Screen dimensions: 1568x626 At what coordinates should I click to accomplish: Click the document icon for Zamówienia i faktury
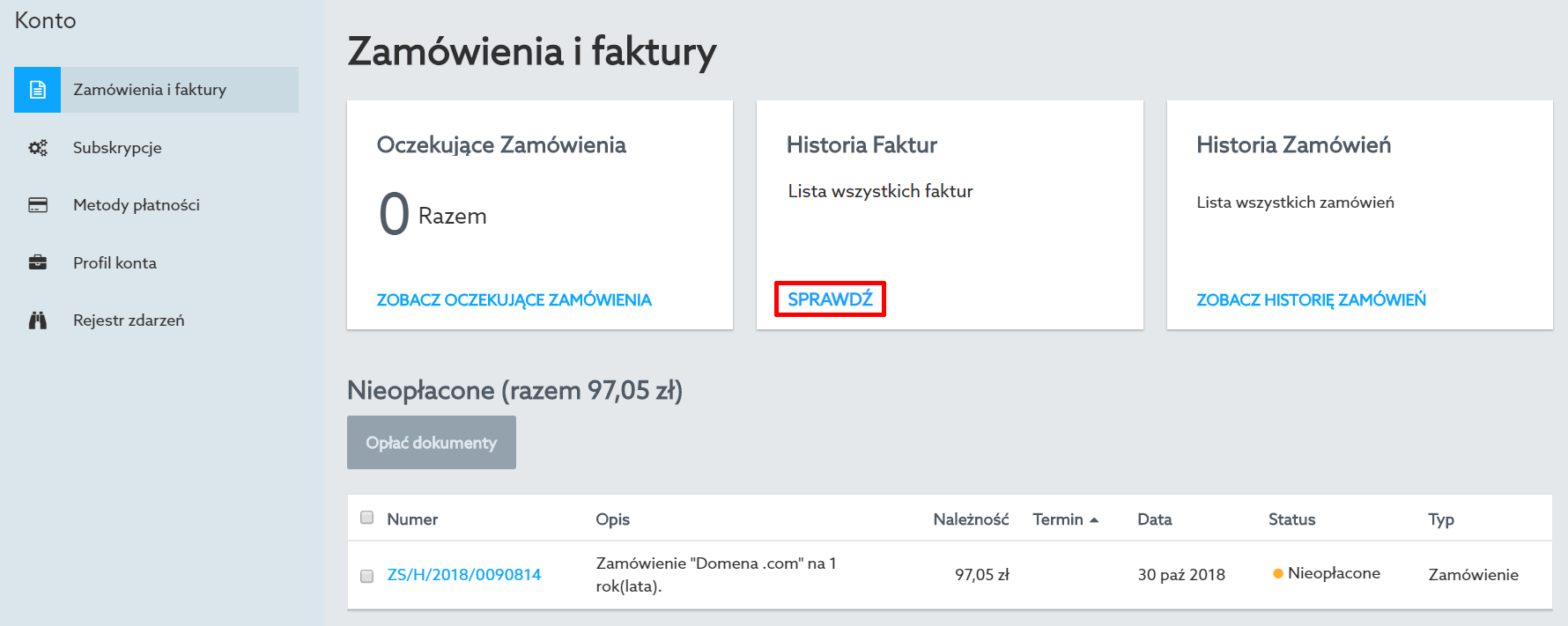click(x=37, y=90)
